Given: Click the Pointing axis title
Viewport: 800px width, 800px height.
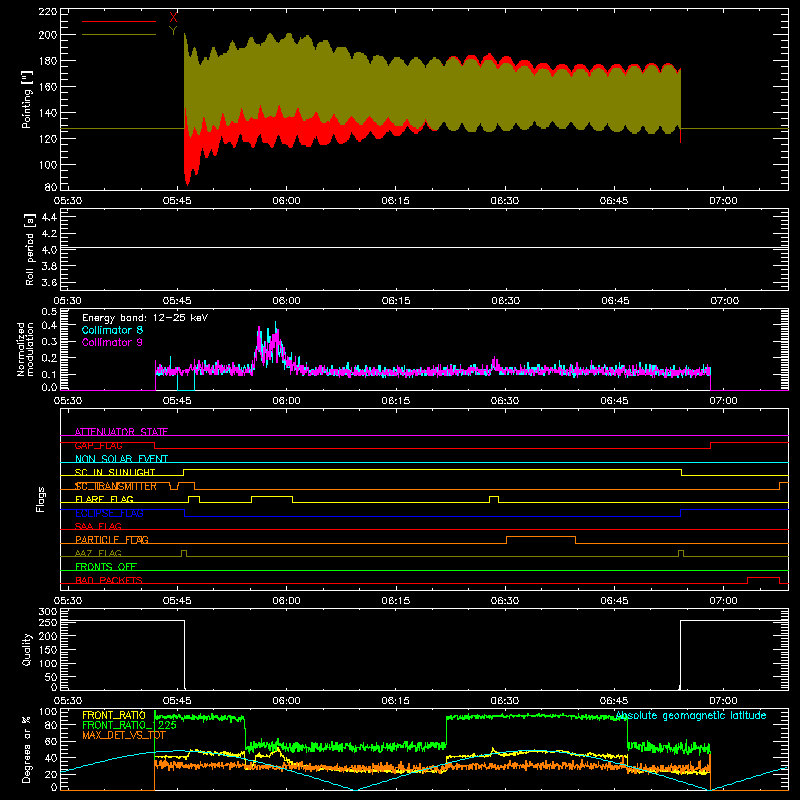Looking at the screenshot, I should pyautogui.click(x=27, y=99).
